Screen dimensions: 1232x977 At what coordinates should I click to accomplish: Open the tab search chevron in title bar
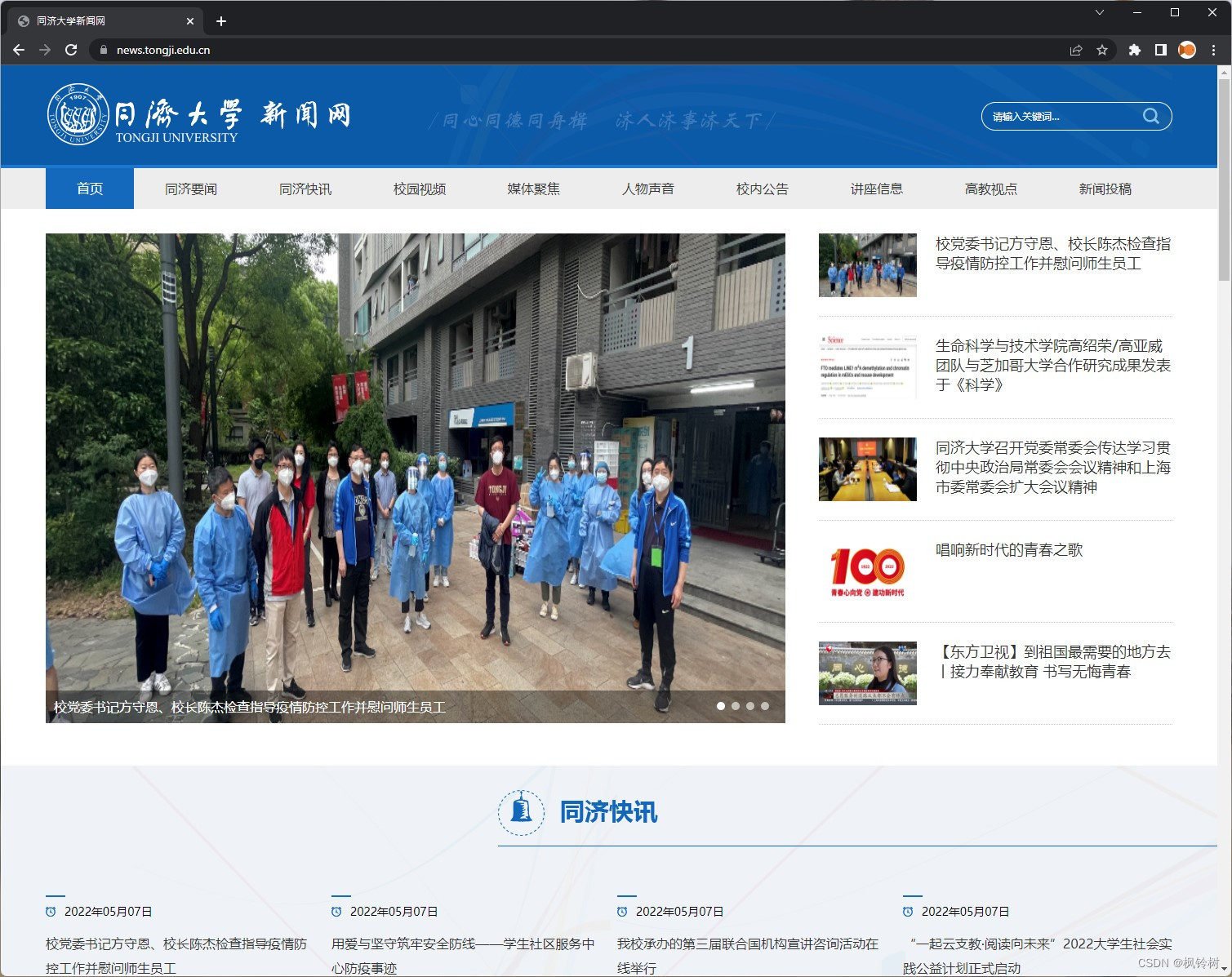point(1099,12)
